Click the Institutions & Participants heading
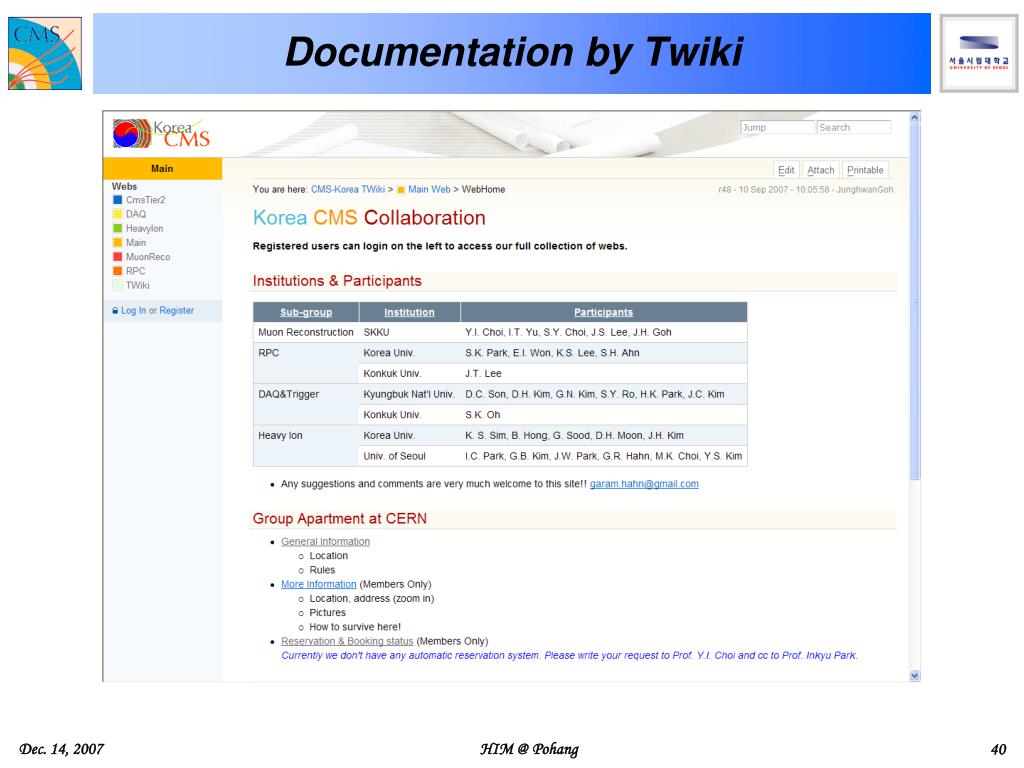1024x768 pixels. [337, 281]
